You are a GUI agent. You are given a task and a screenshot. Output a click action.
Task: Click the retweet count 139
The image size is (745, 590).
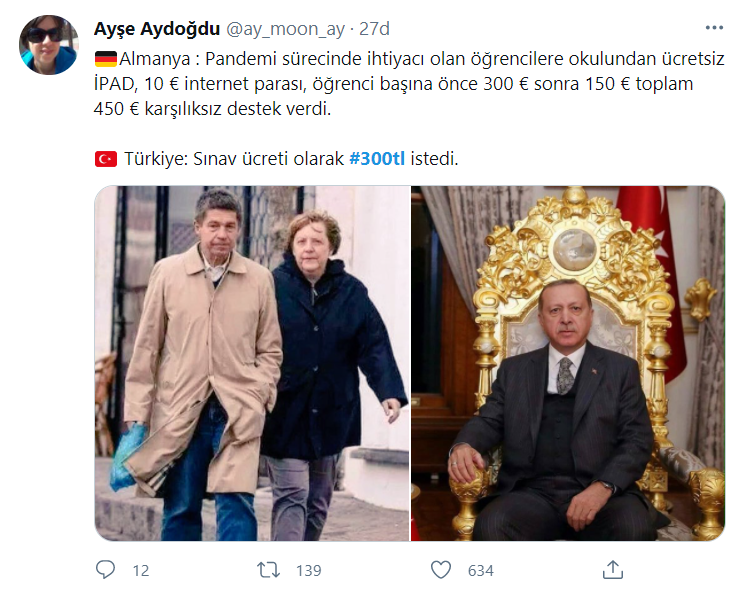point(309,570)
